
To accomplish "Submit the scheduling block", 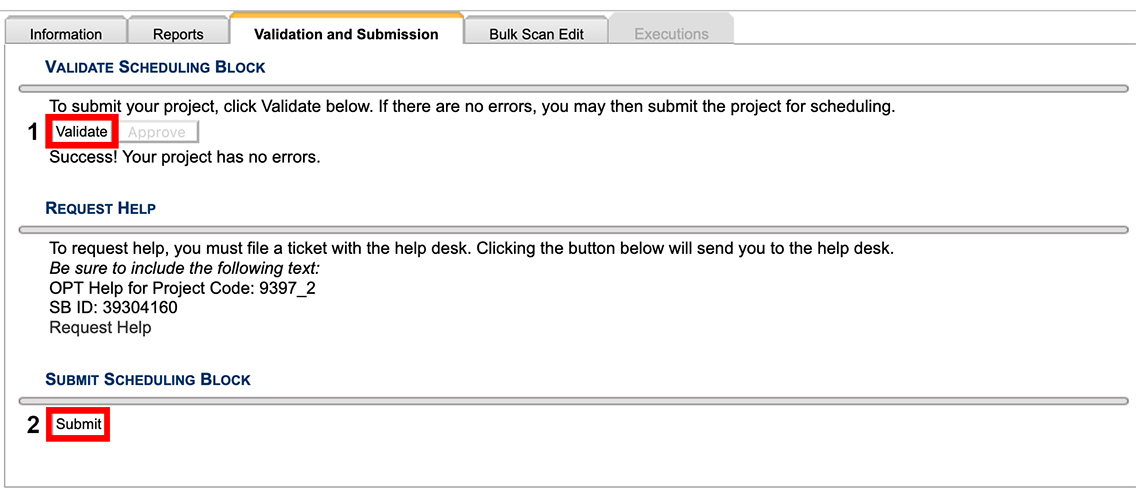I will 79,424.
